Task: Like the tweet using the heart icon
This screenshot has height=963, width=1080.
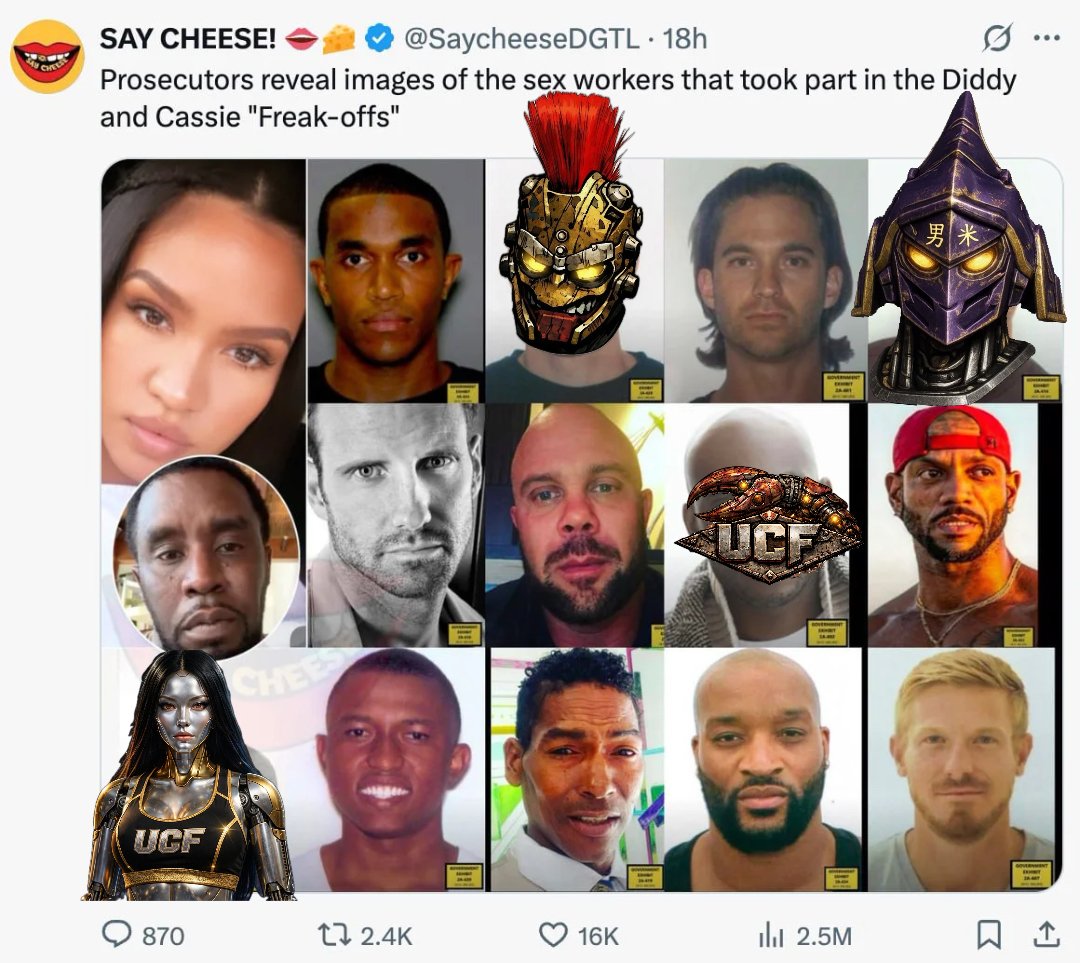Action: (x=553, y=935)
